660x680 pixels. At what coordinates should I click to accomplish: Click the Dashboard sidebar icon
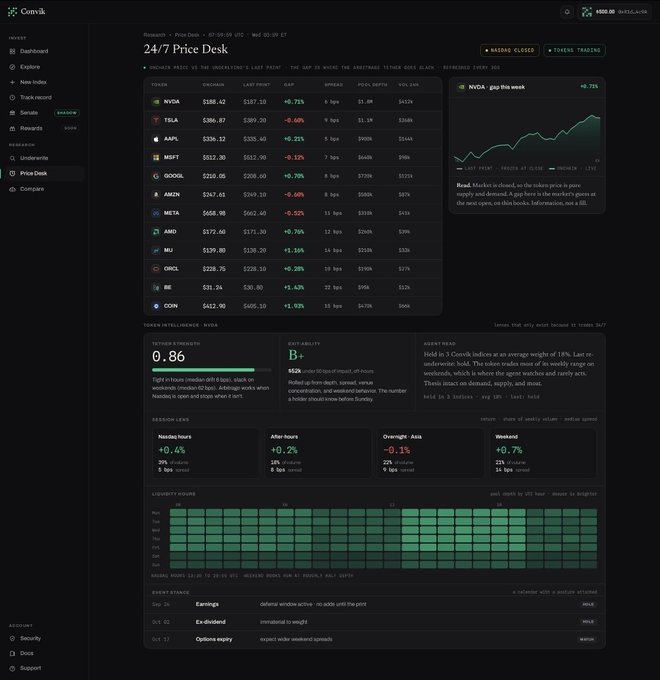coord(12,51)
